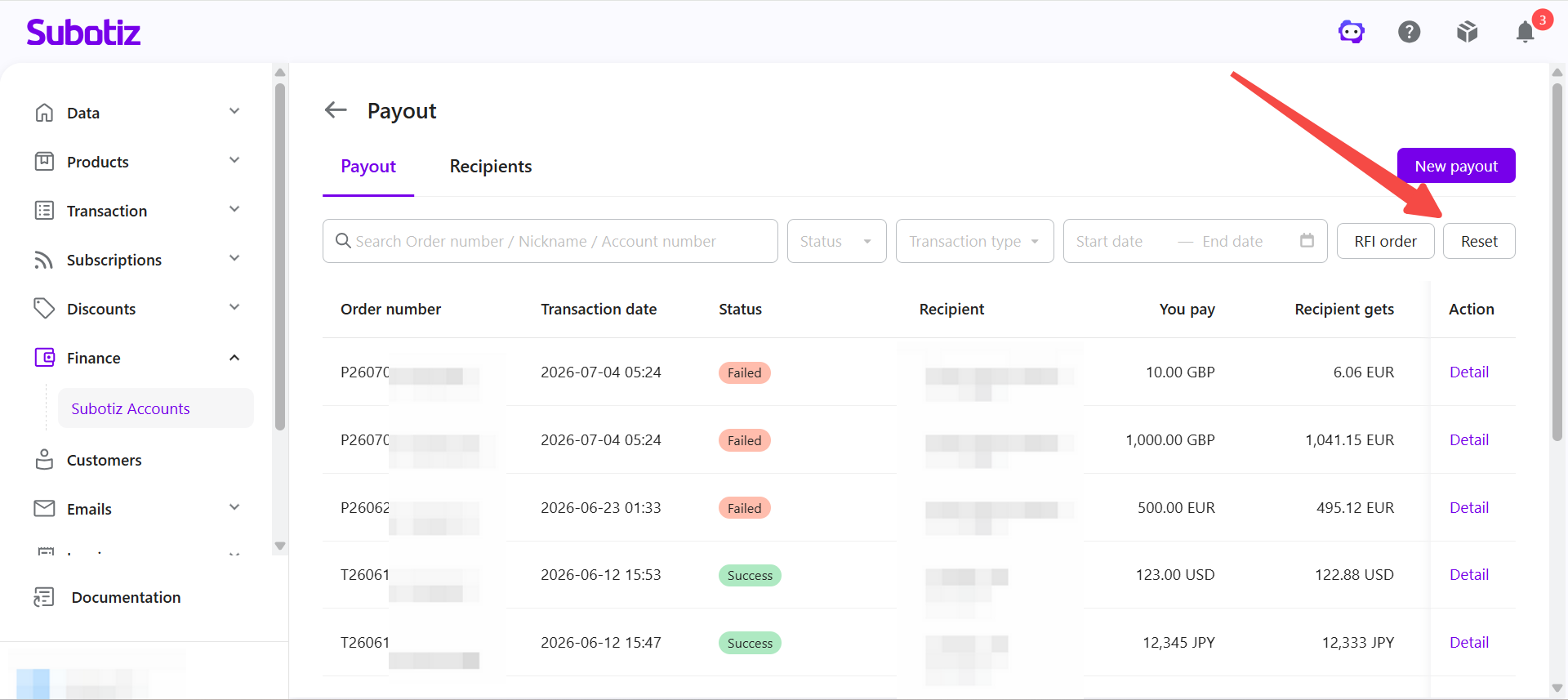Click the 12,333 JPY recipient amount
The width and height of the screenshot is (1568, 700).
coord(1357,643)
